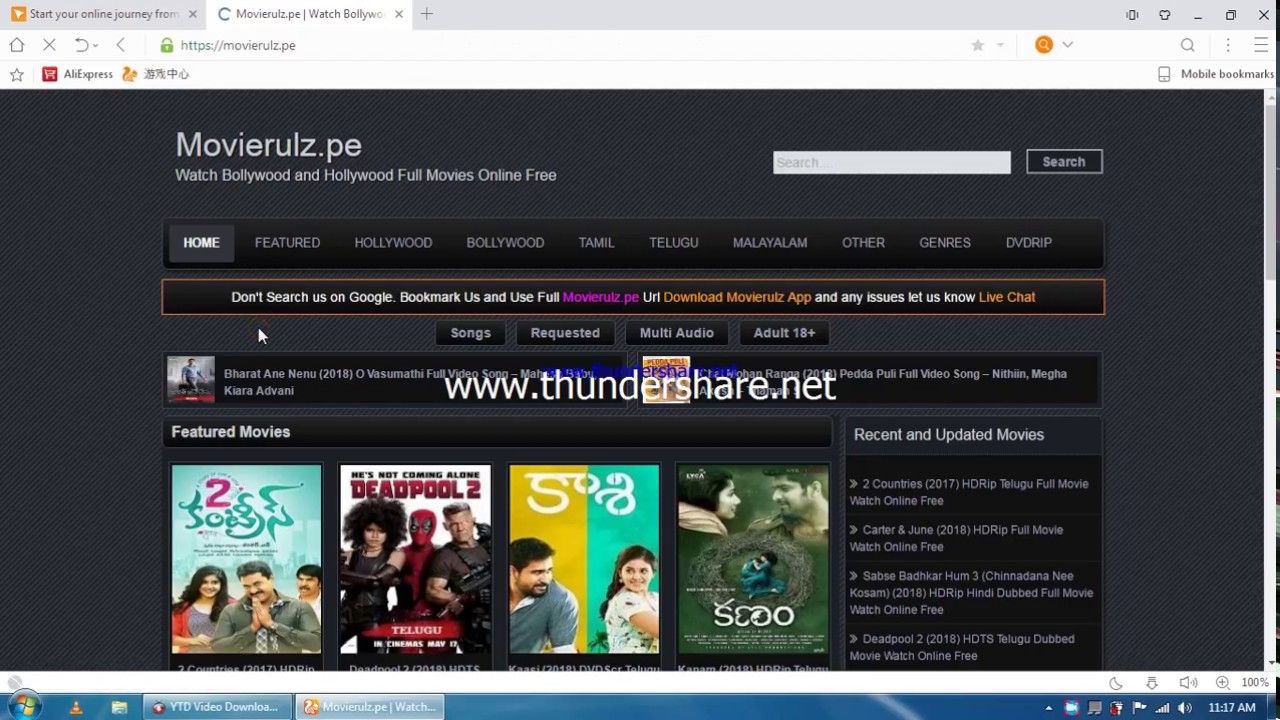Click the Songs button
1280x720 pixels.
470,333
